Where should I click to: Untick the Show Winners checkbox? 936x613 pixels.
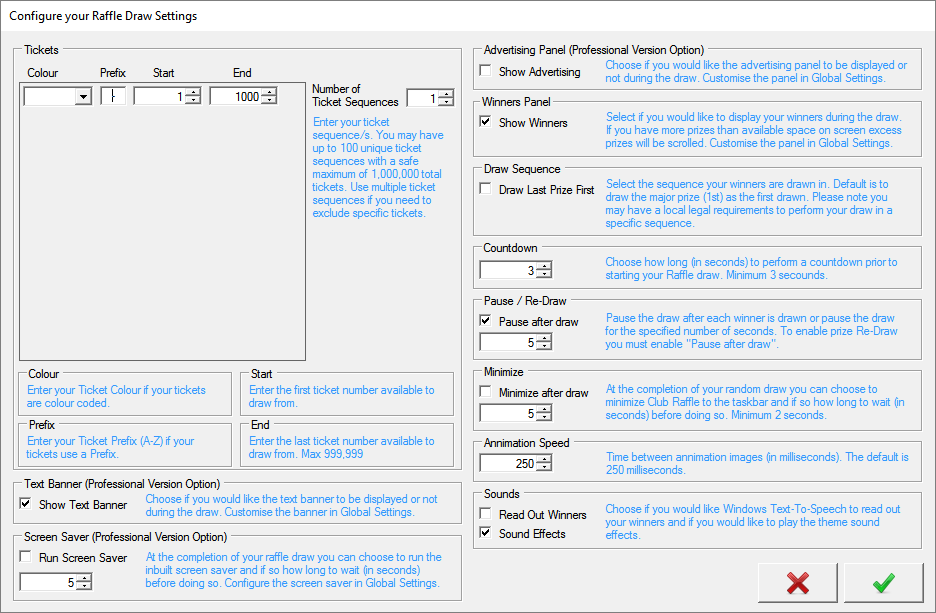pyautogui.click(x=486, y=123)
